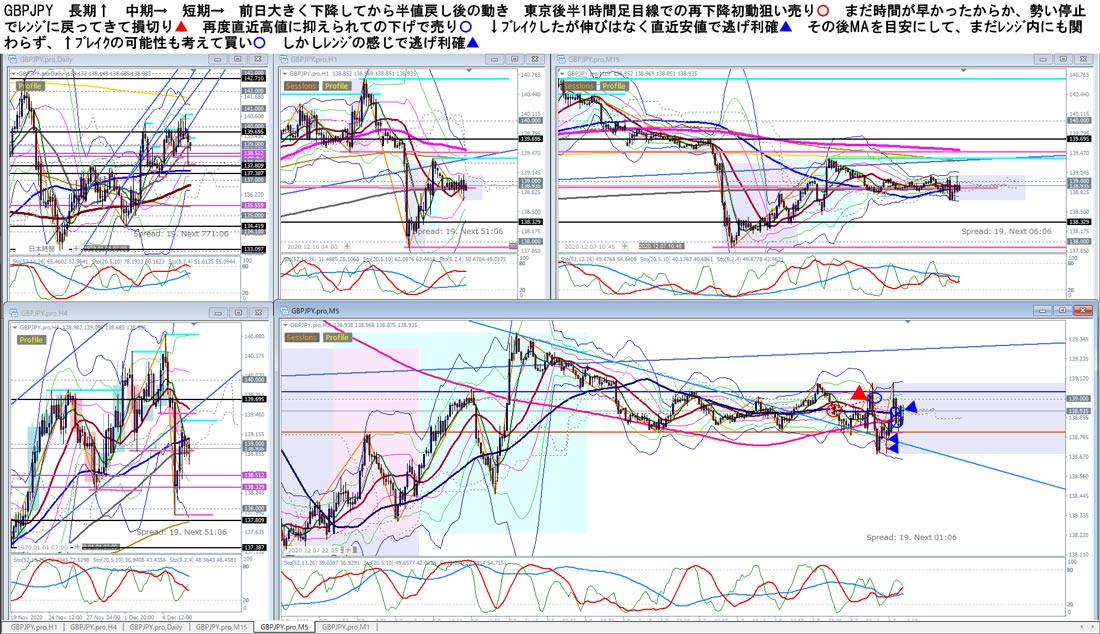Toggle Profile button in M5 chart
The height and width of the screenshot is (634, 1100).
(336, 337)
